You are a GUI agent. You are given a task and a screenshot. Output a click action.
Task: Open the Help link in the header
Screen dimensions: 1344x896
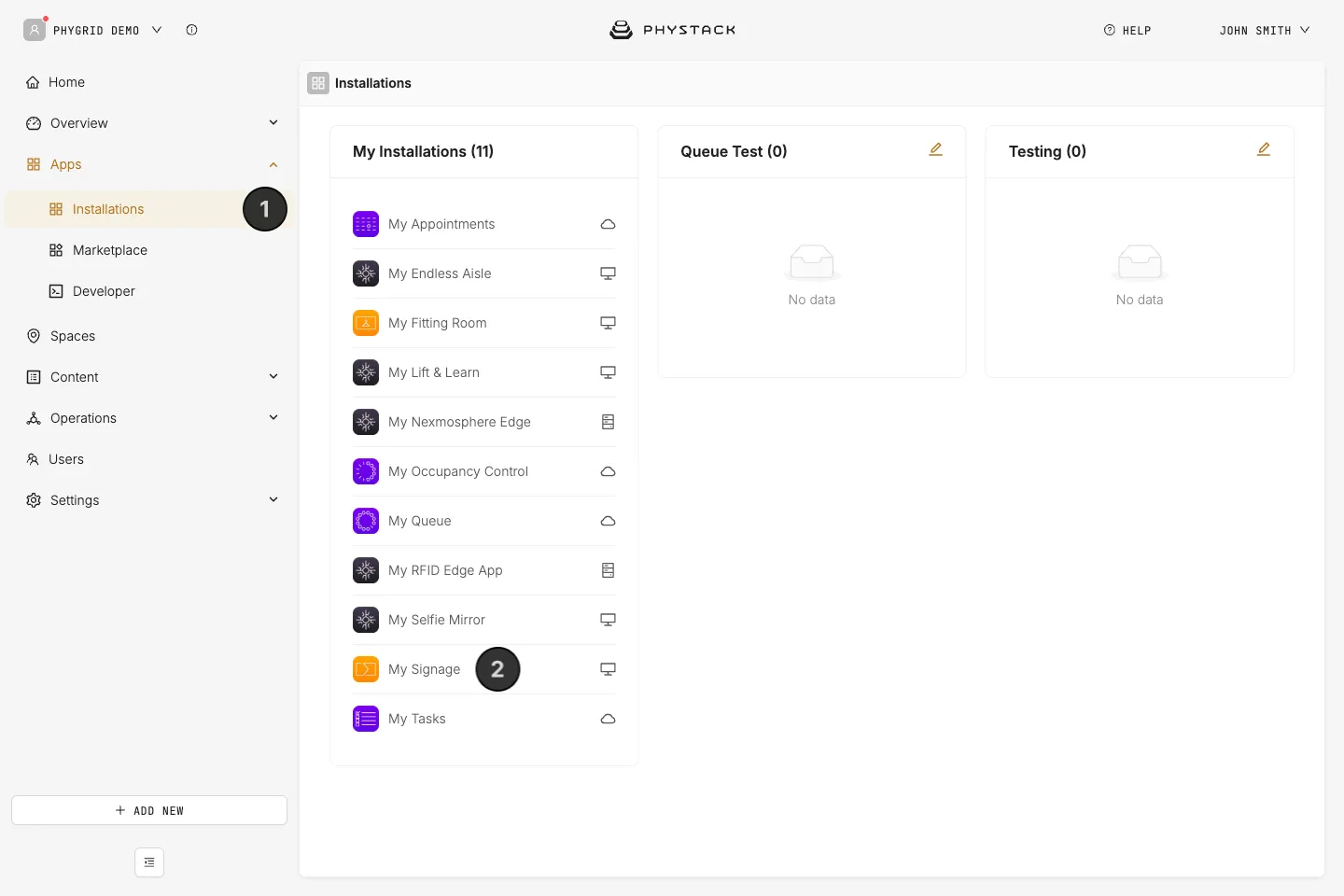point(1127,30)
